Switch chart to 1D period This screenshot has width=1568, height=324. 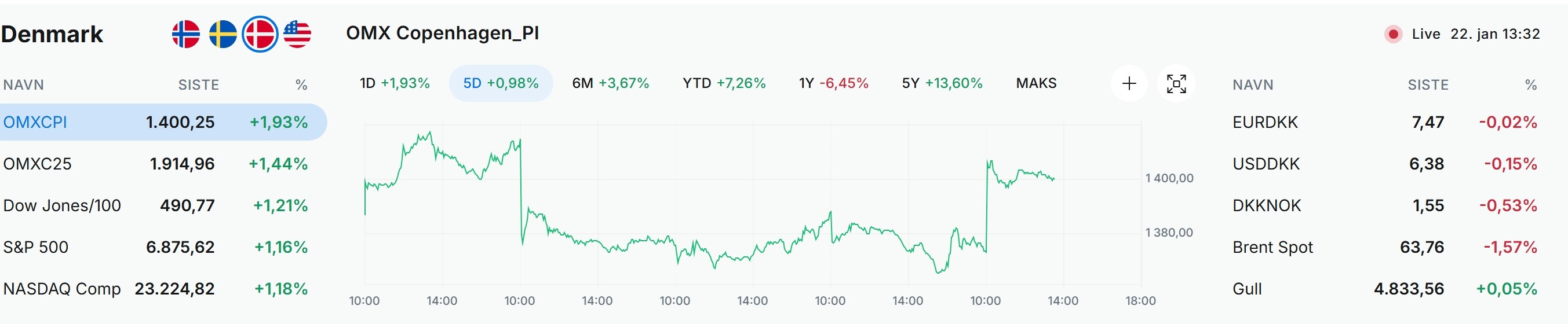[x=395, y=83]
